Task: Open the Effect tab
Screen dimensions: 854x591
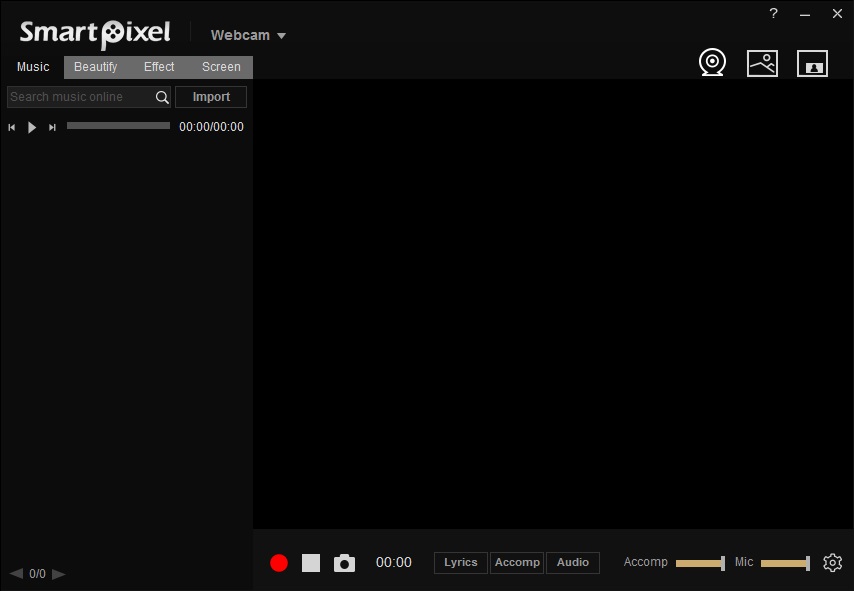Action: (158, 66)
